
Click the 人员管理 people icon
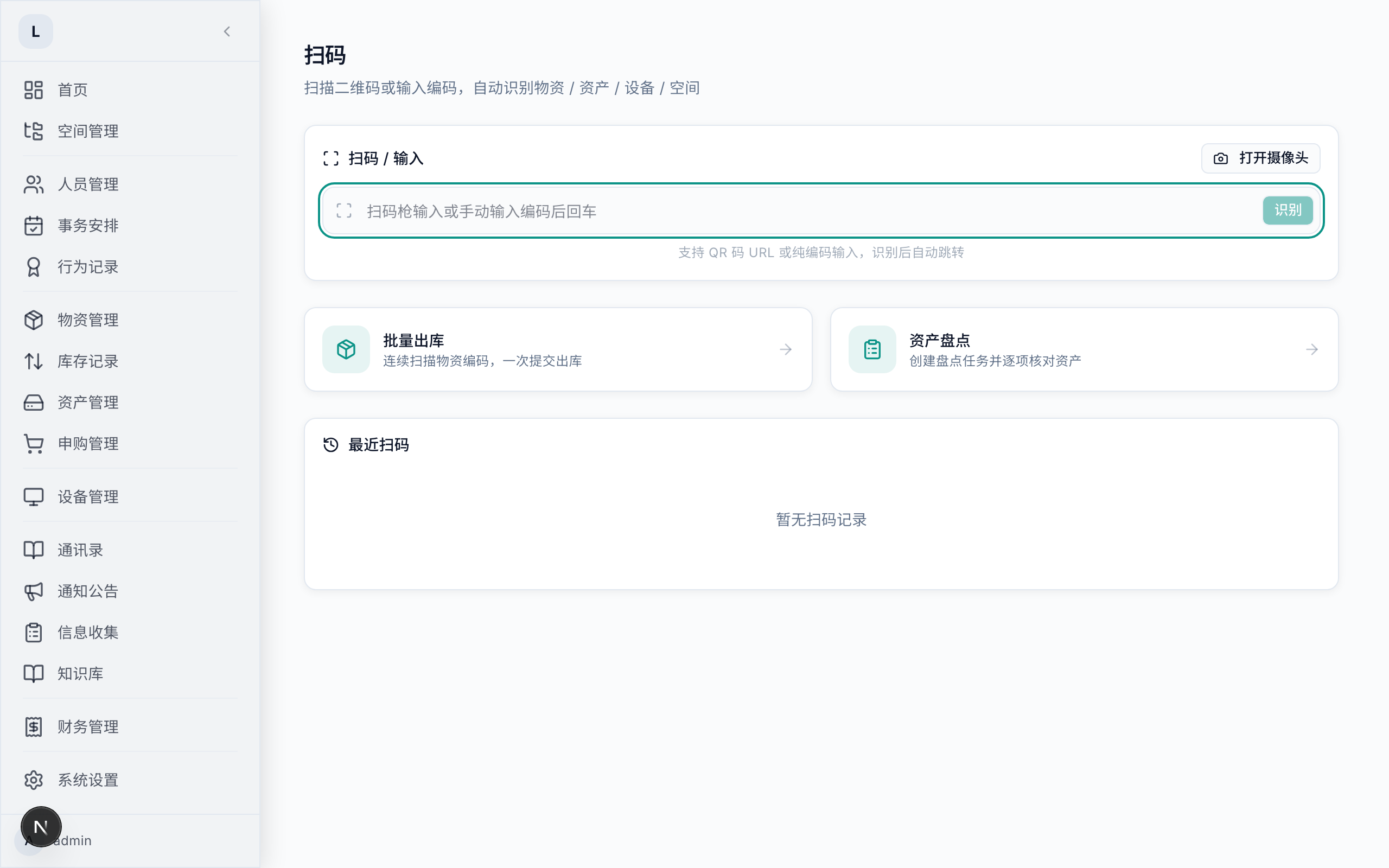[33, 184]
